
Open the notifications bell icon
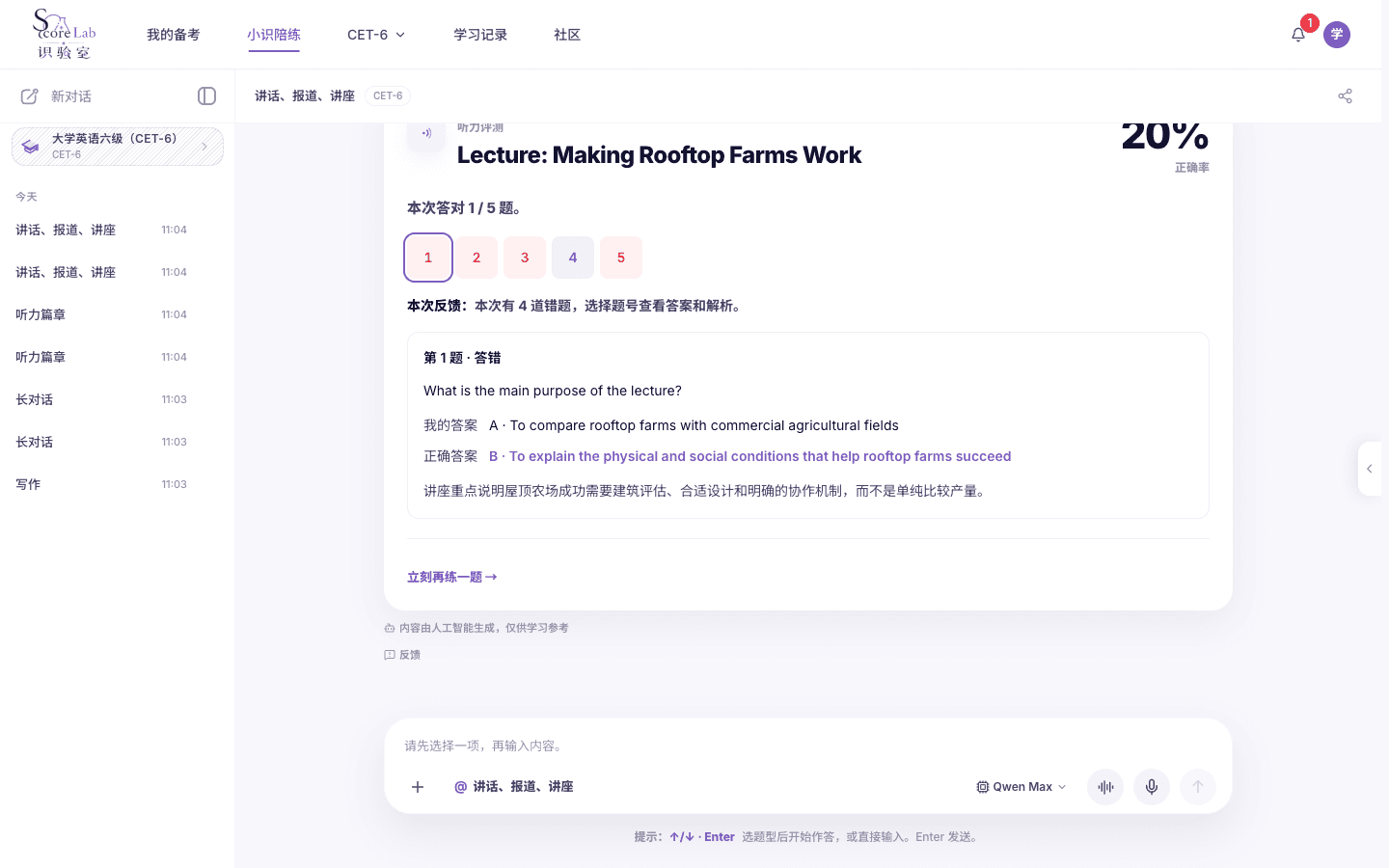[1298, 35]
